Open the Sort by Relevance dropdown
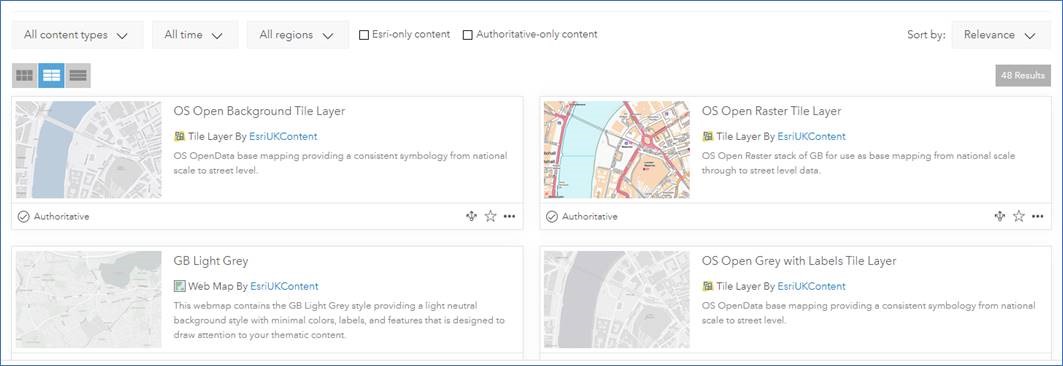Image resolution: width=1063 pixels, height=366 pixels. [1001, 35]
